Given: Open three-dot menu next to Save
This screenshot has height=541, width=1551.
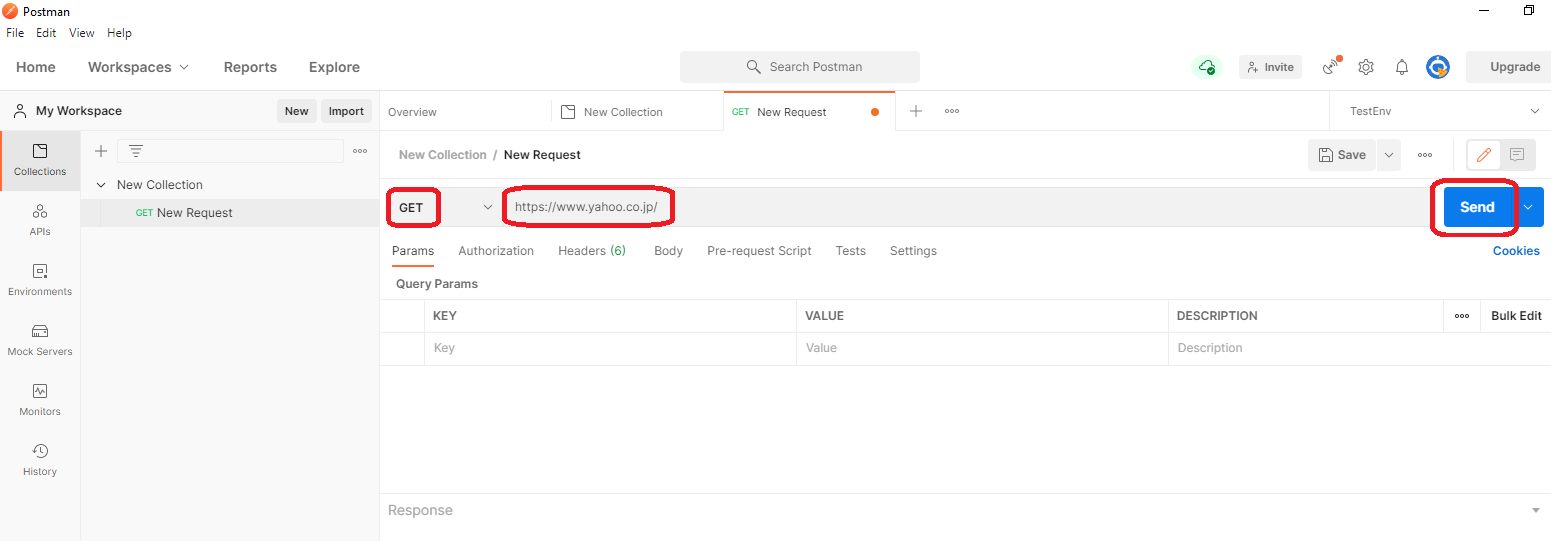Looking at the screenshot, I should pos(1425,155).
